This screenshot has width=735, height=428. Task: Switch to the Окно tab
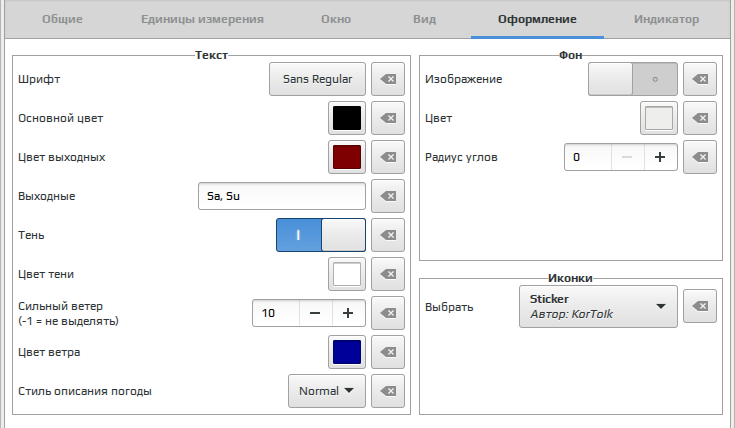tap(336, 19)
